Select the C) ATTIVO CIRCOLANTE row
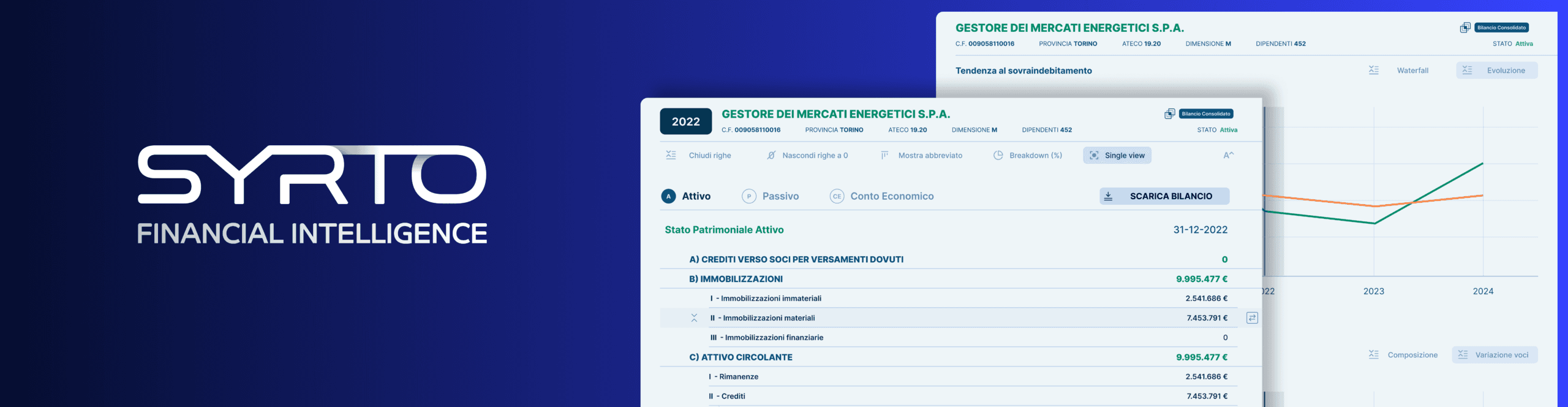 (x=960, y=357)
